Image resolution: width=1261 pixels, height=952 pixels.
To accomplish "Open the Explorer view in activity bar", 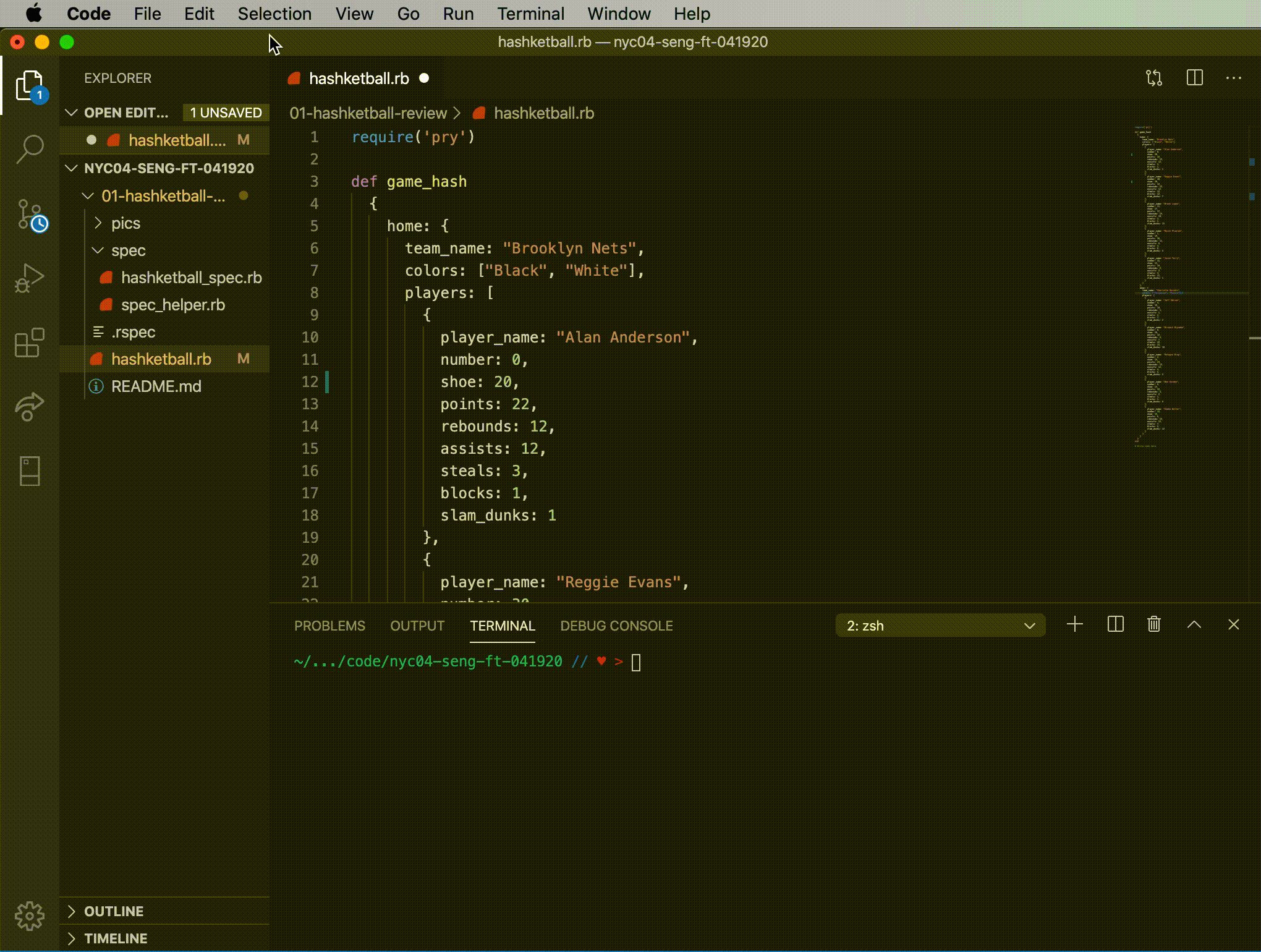I will point(30,85).
